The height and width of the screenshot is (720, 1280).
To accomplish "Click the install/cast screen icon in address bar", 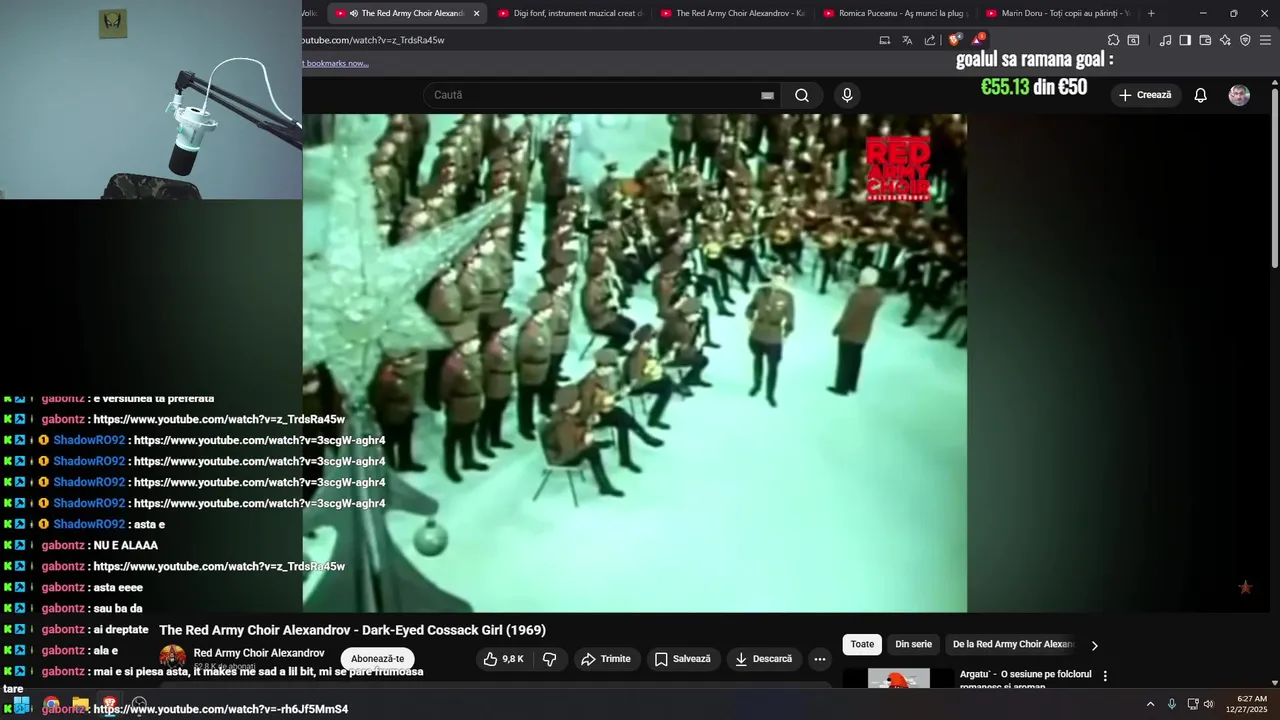I will click(x=884, y=40).
